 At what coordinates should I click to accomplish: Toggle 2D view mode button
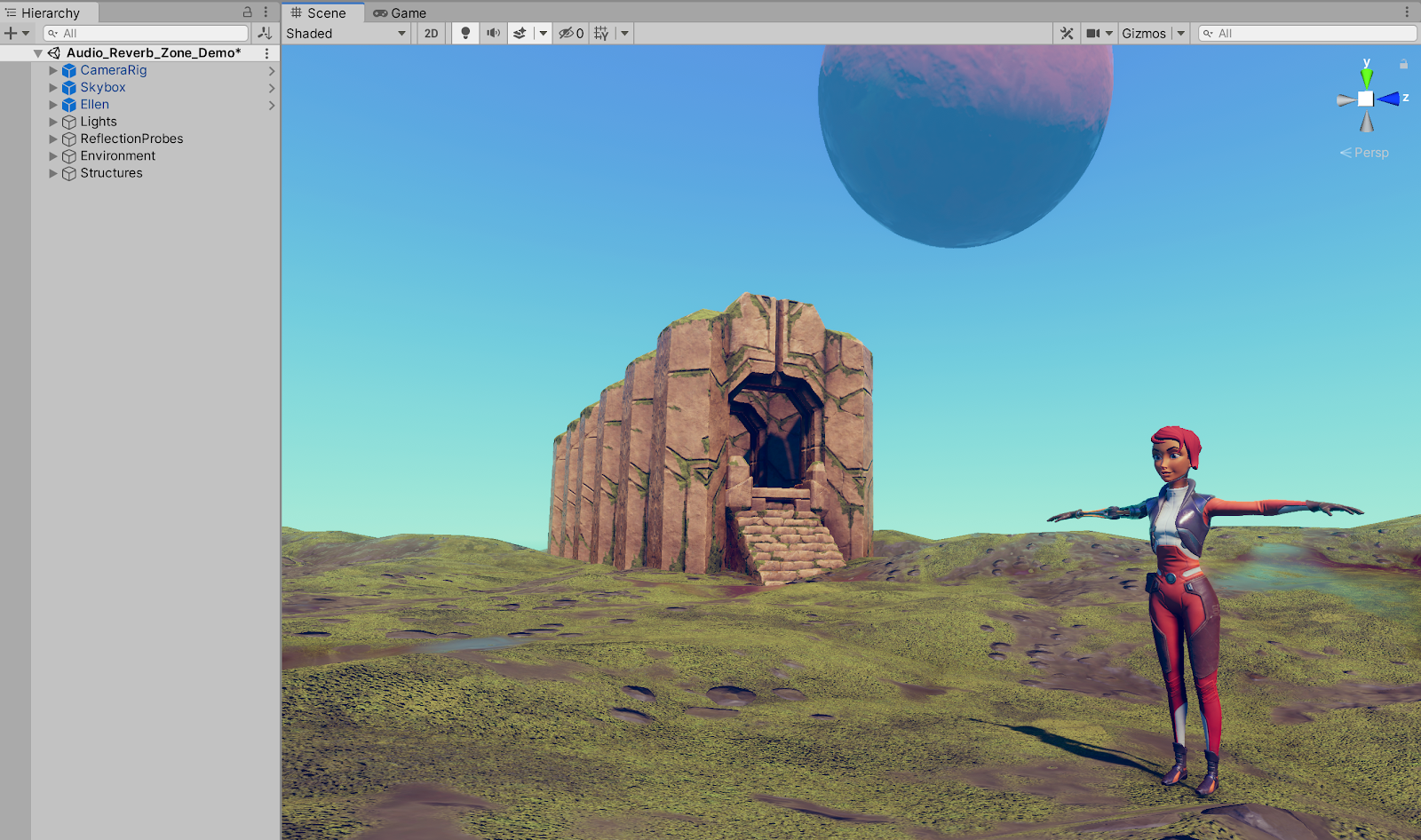click(x=431, y=34)
